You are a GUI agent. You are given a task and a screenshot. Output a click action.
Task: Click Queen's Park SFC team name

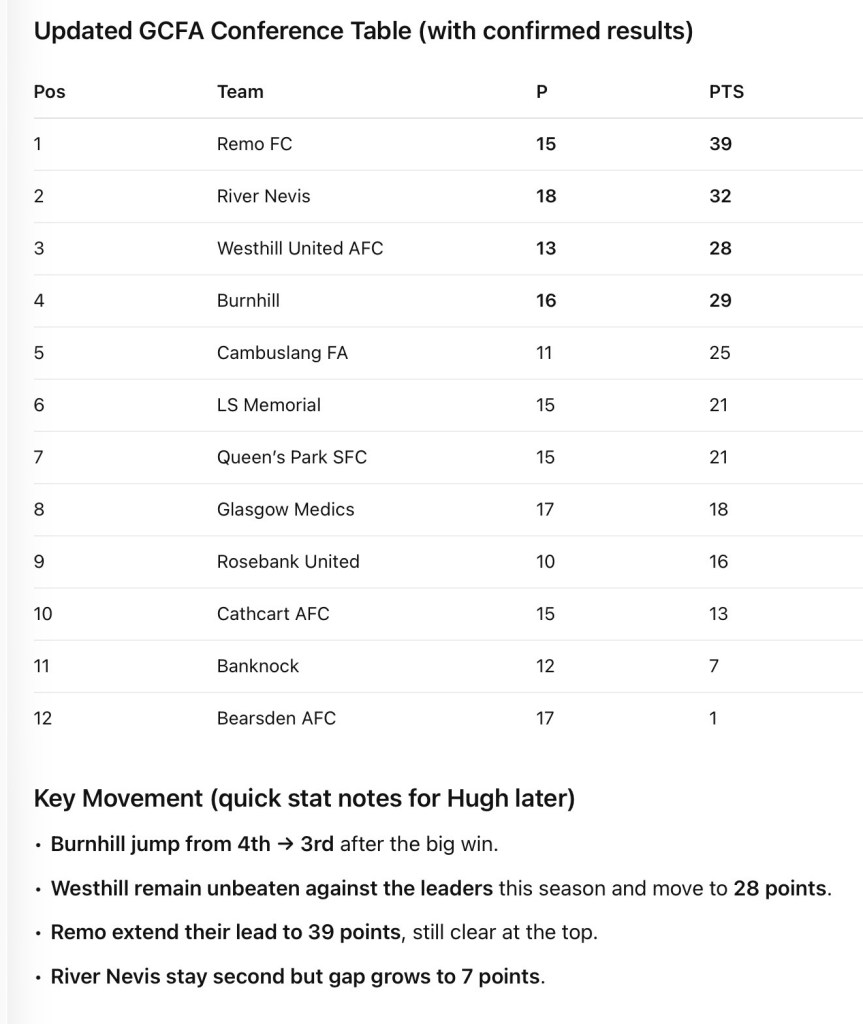[x=291, y=457]
